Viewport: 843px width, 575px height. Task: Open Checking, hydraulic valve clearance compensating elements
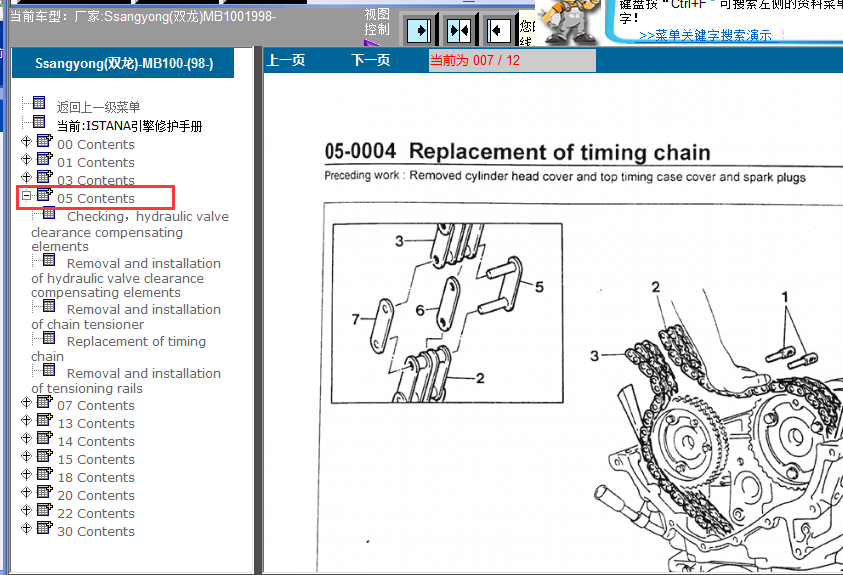pyautogui.click(x=130, y=232)
